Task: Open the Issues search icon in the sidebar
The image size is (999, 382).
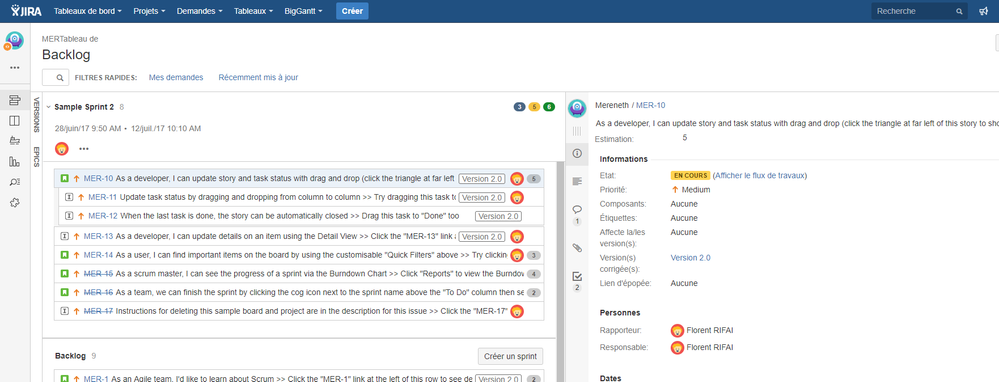Action: tap(15, 182)
